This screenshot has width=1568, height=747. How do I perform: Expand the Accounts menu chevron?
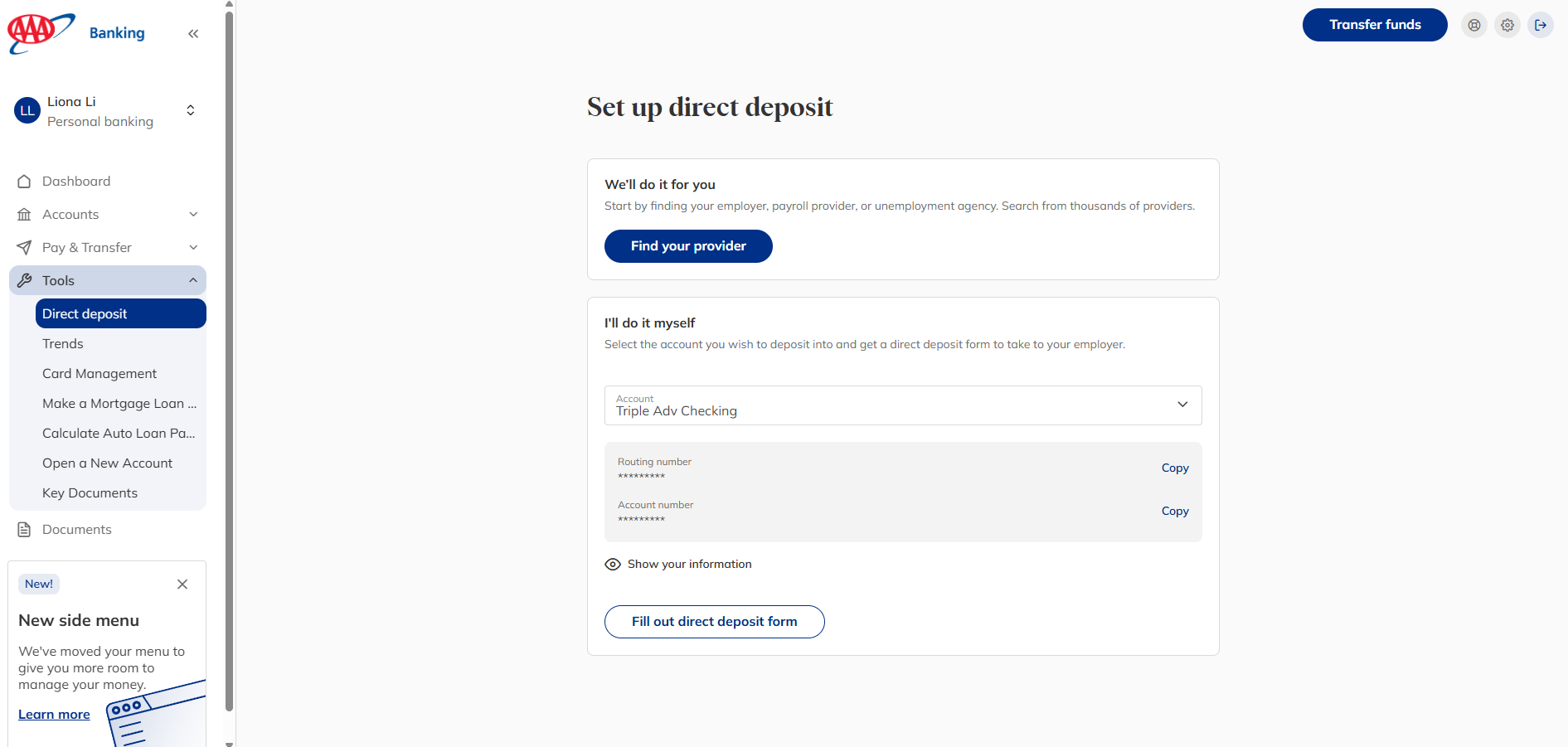(193, 215)
